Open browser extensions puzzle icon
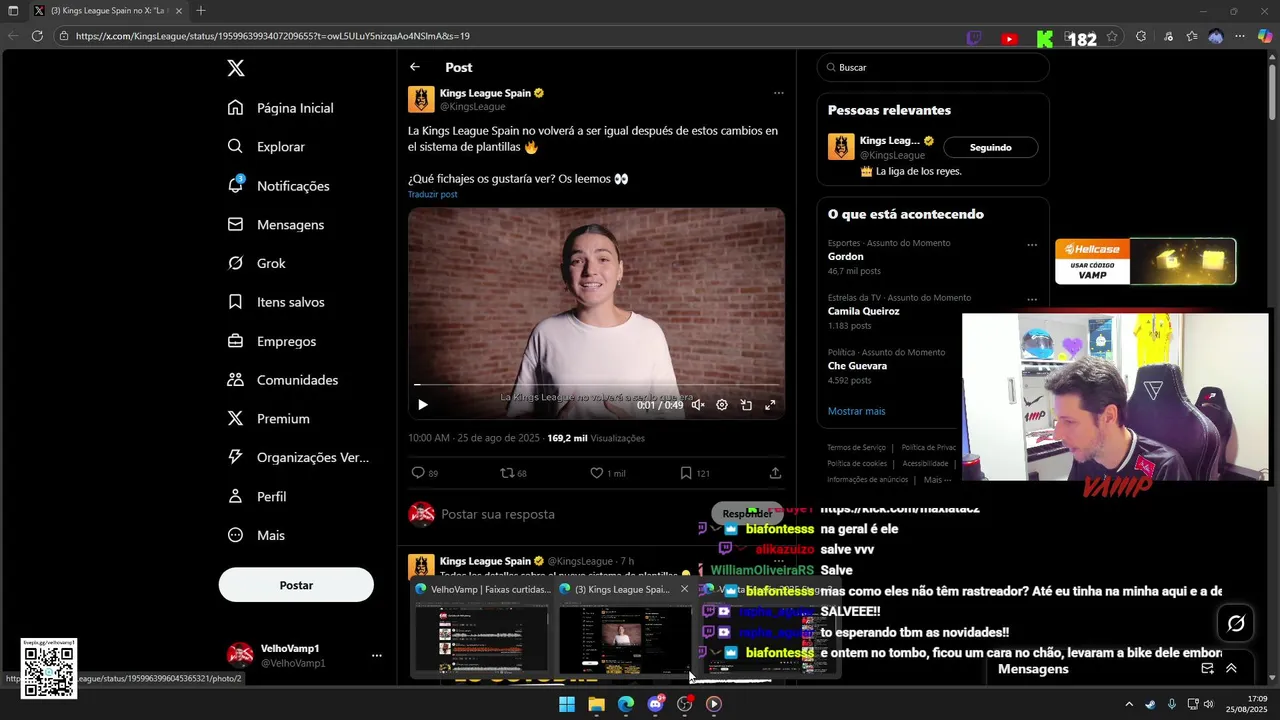This screenshot has height=720, width=1280. click(1141, 37)
